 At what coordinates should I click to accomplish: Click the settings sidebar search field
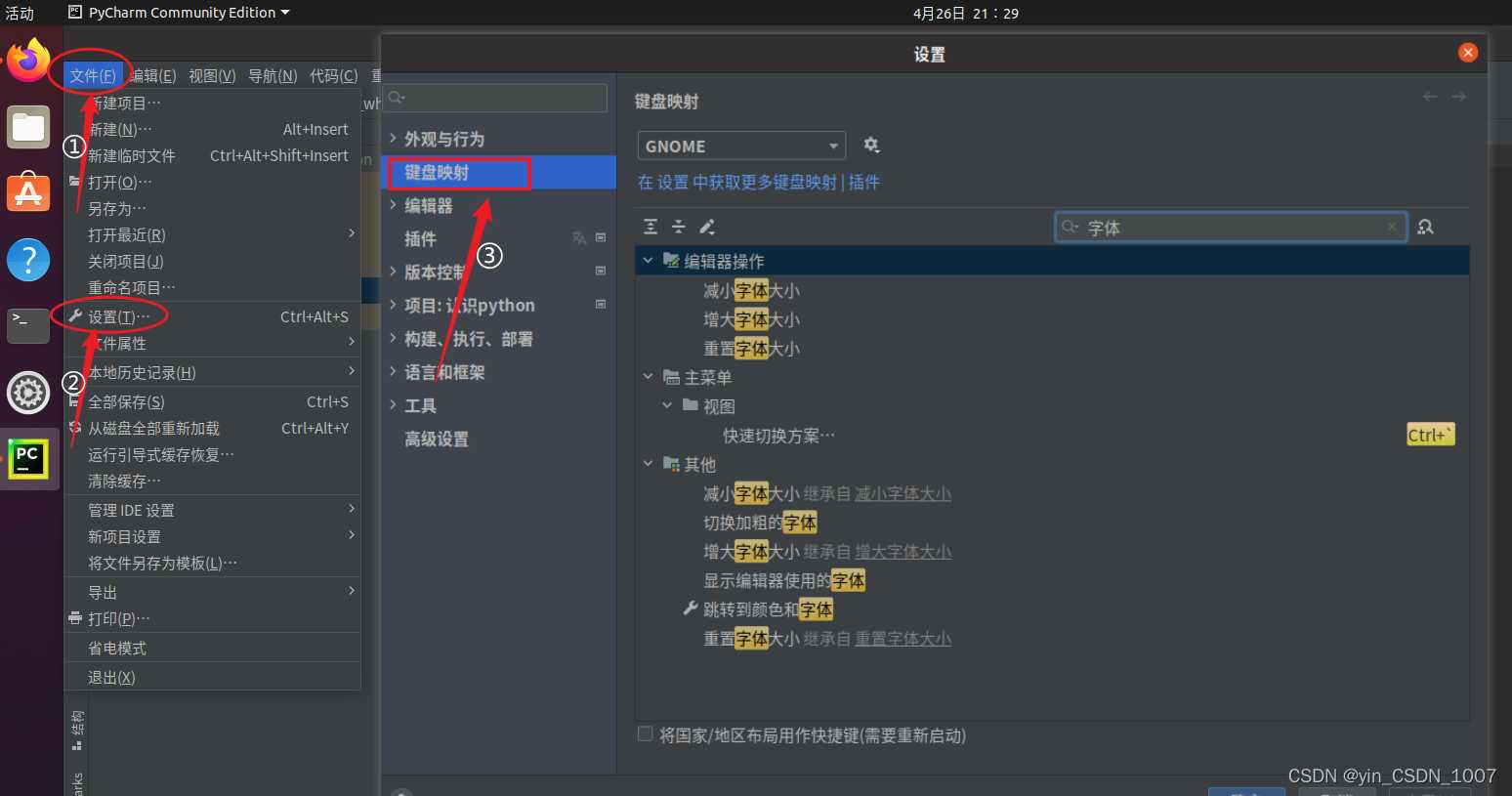495,98
